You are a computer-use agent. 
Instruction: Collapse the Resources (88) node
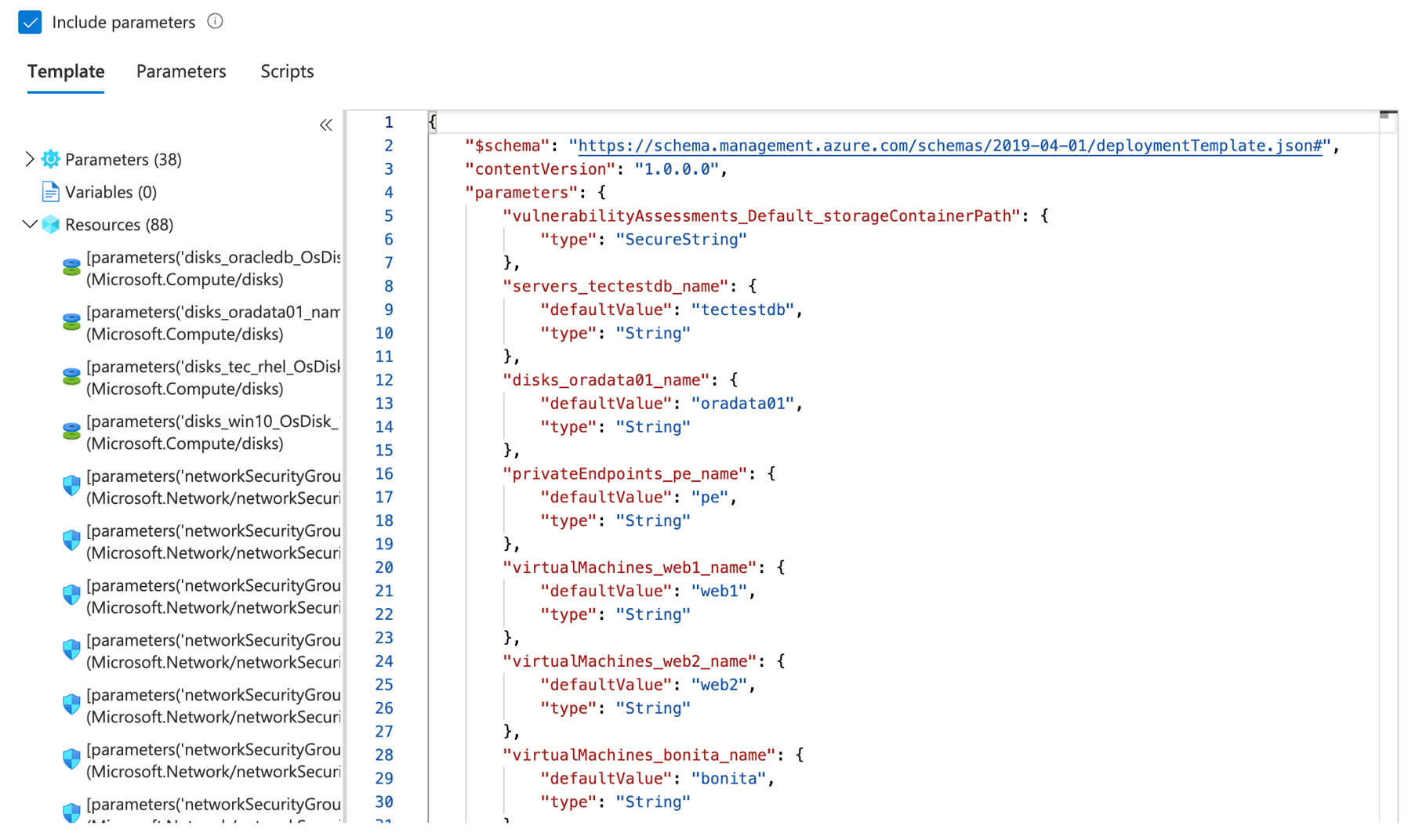pos(30,224)
